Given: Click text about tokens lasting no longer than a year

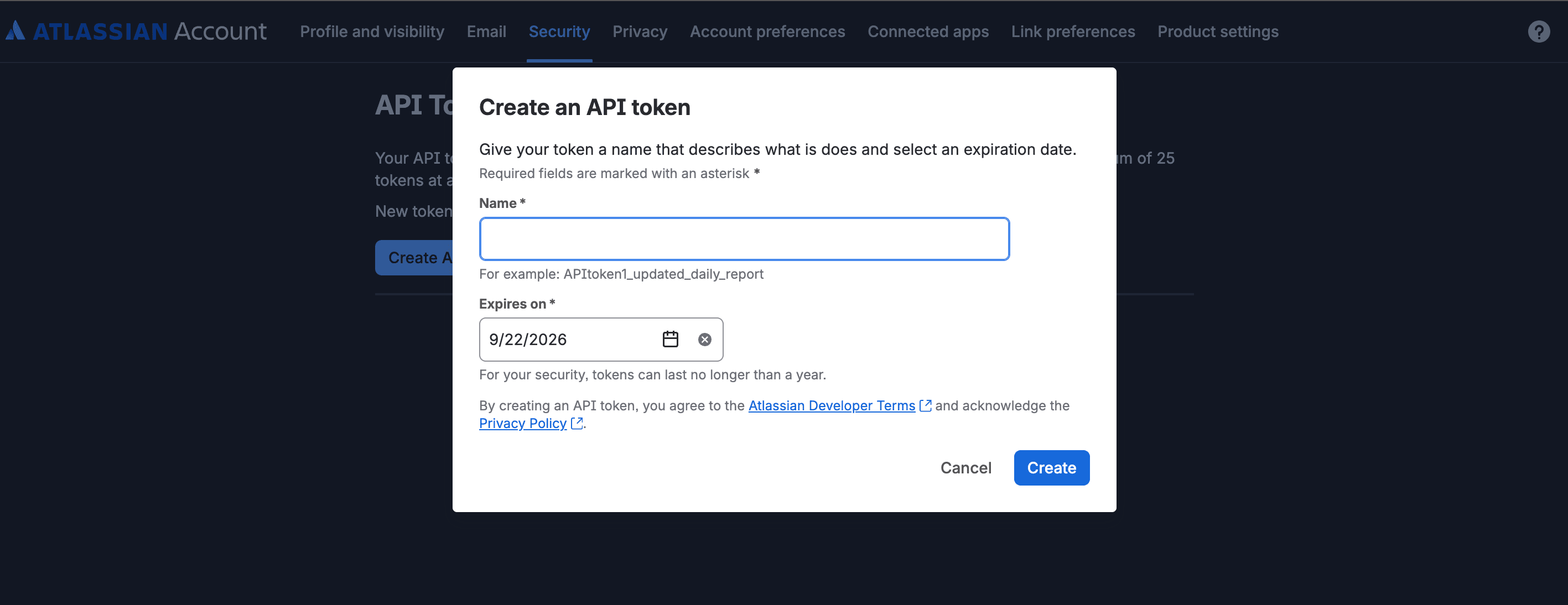Looking at the screenshot, I should (x=652, y=374).
